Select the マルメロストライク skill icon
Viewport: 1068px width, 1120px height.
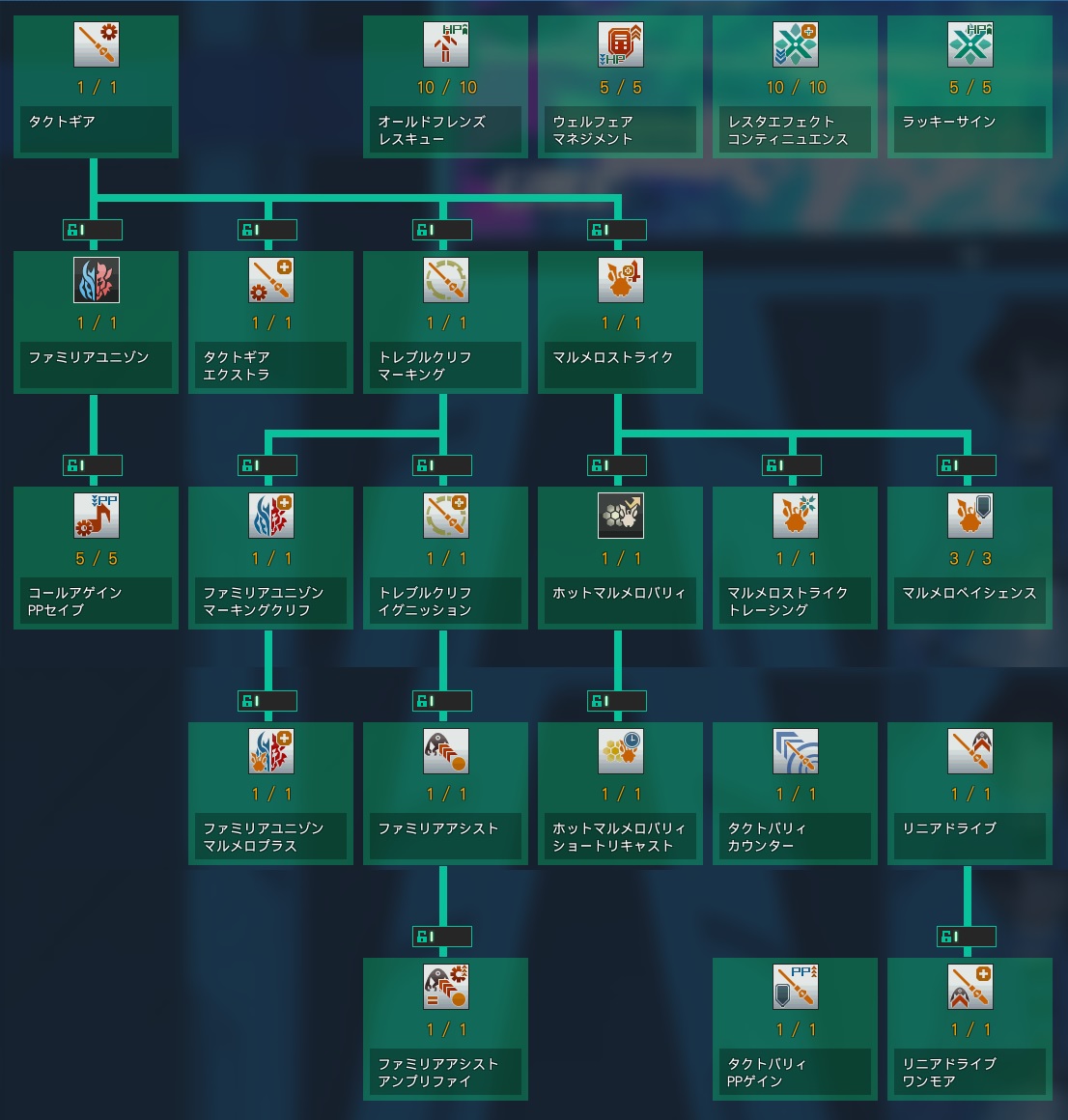[620, 280]
